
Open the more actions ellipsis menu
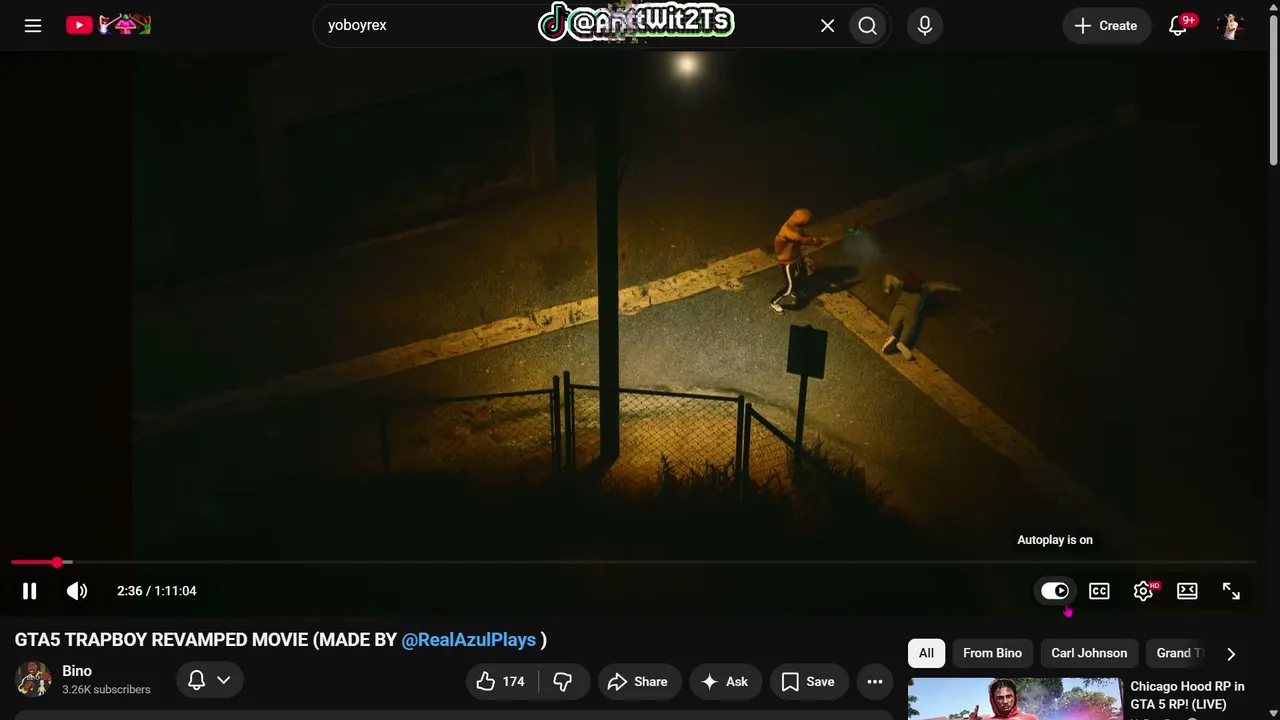coord(875,682)
